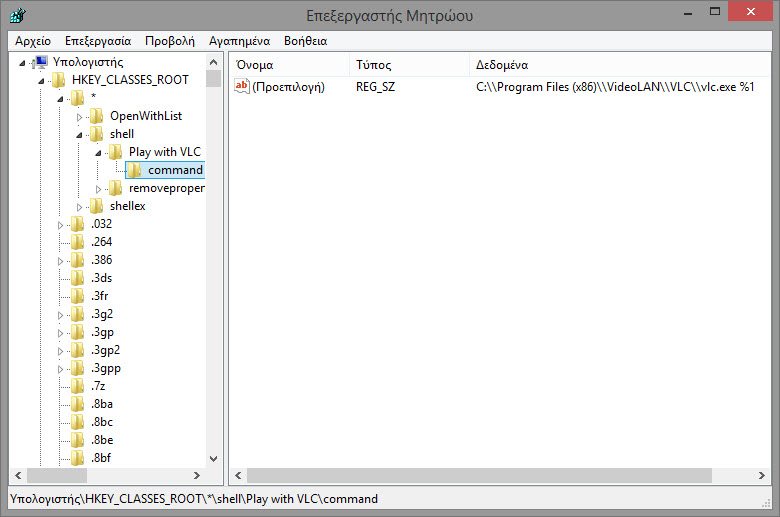Click the values pane right scroll arrow
Image resolution: width=780 pixels, height=517 pixels.
point(762,475)
